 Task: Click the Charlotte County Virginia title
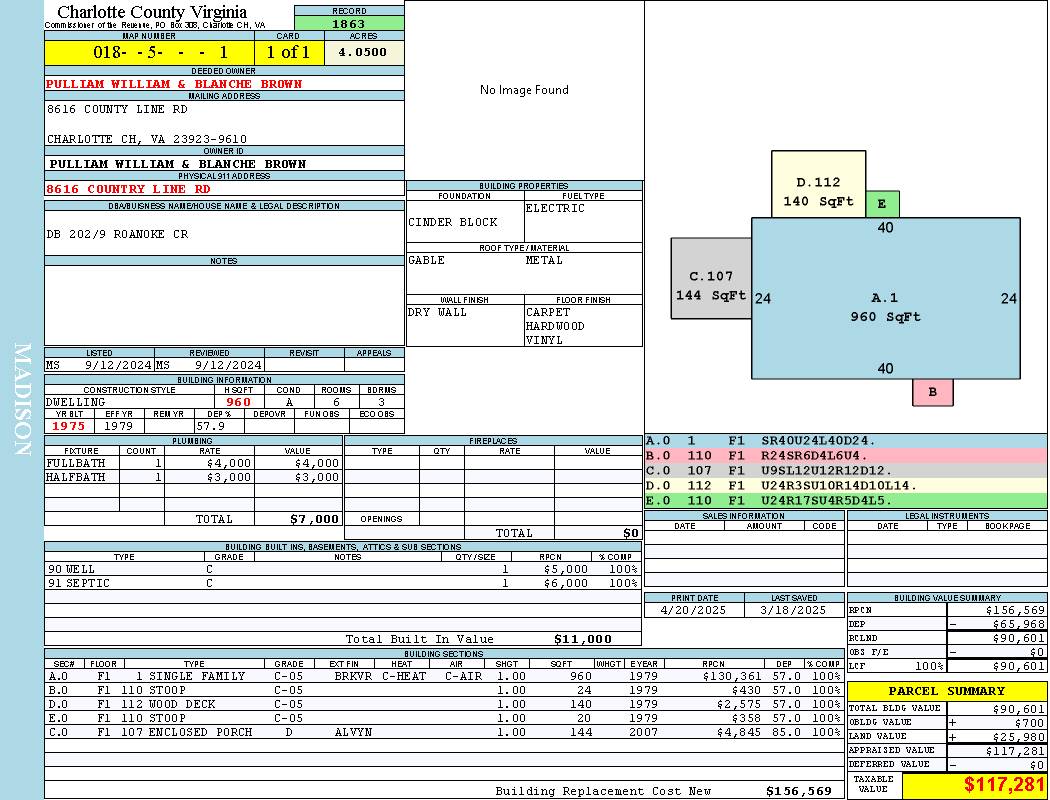point(152,12)
